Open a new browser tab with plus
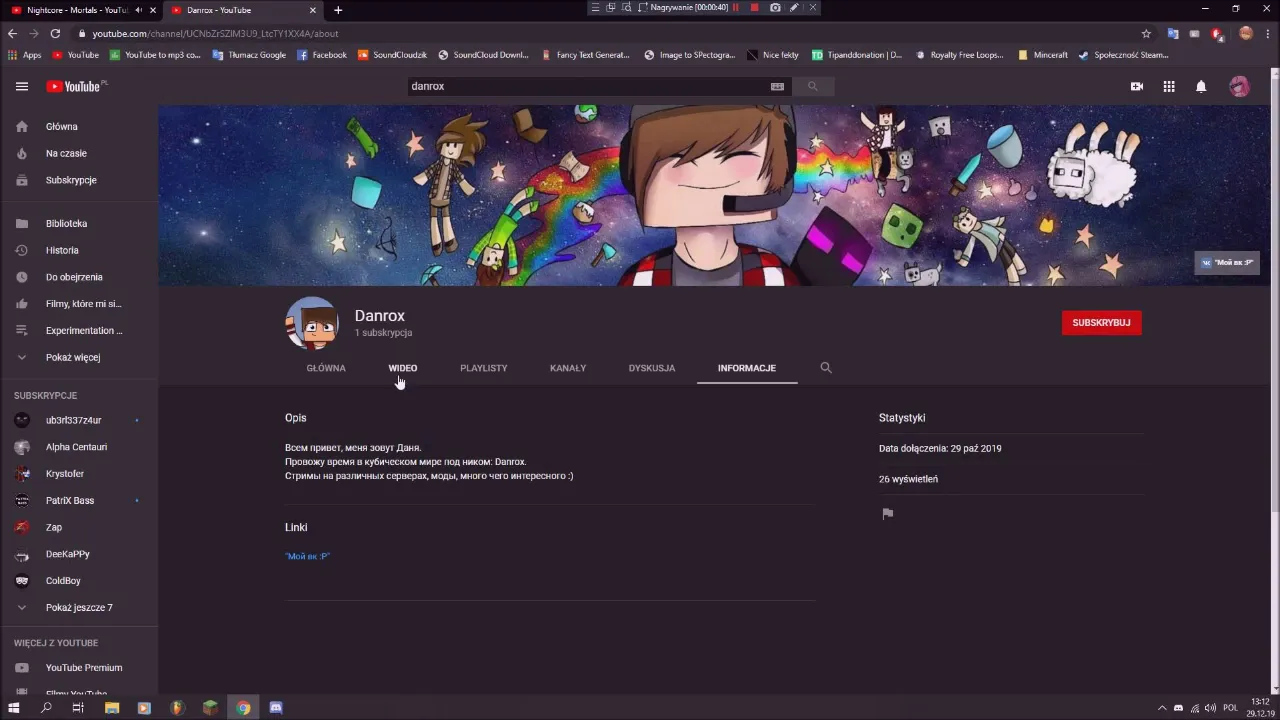Screen dimensions: 1280x720 (x=338, y=10)
